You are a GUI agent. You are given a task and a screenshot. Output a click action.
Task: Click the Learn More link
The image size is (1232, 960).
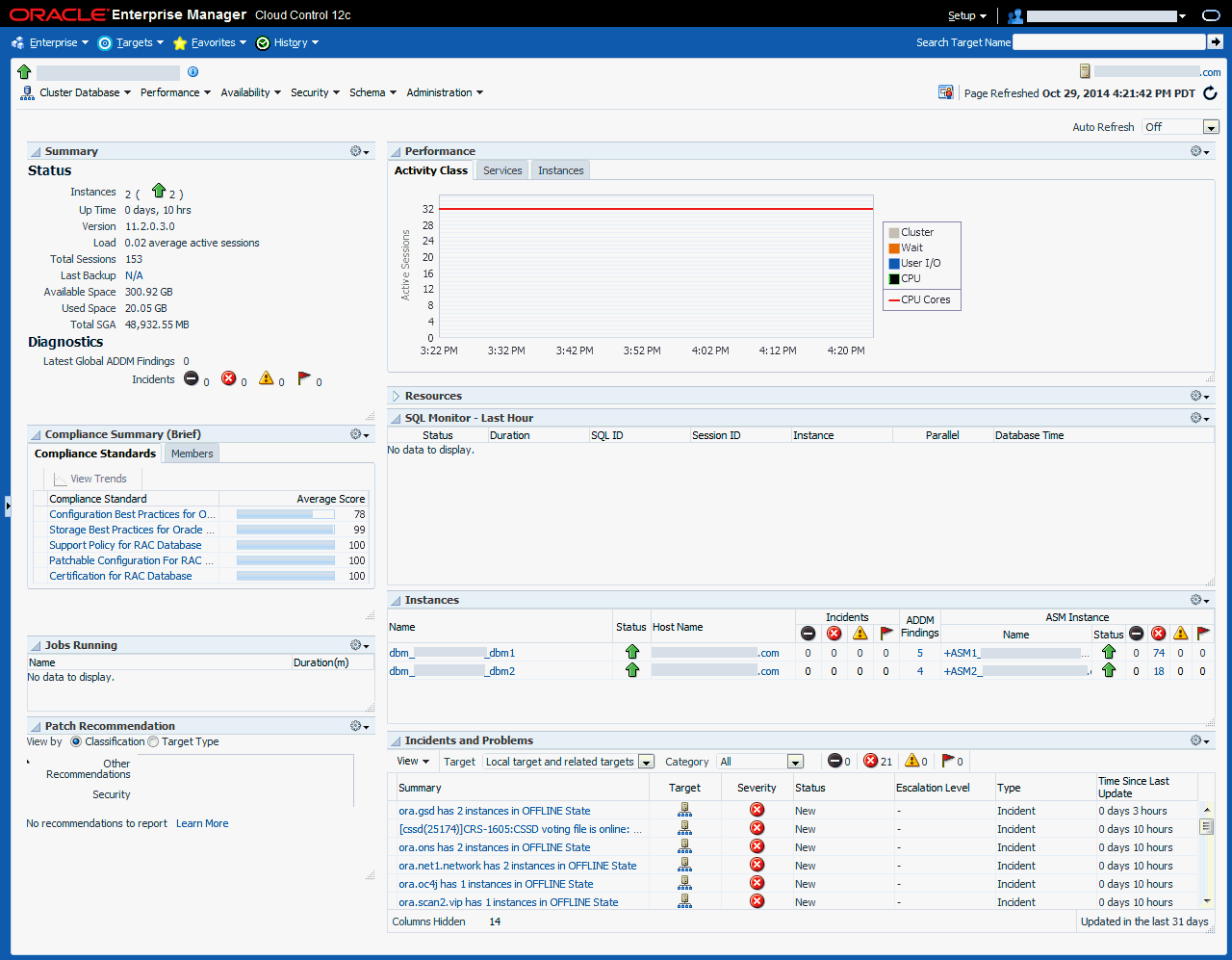coord(202,823)
